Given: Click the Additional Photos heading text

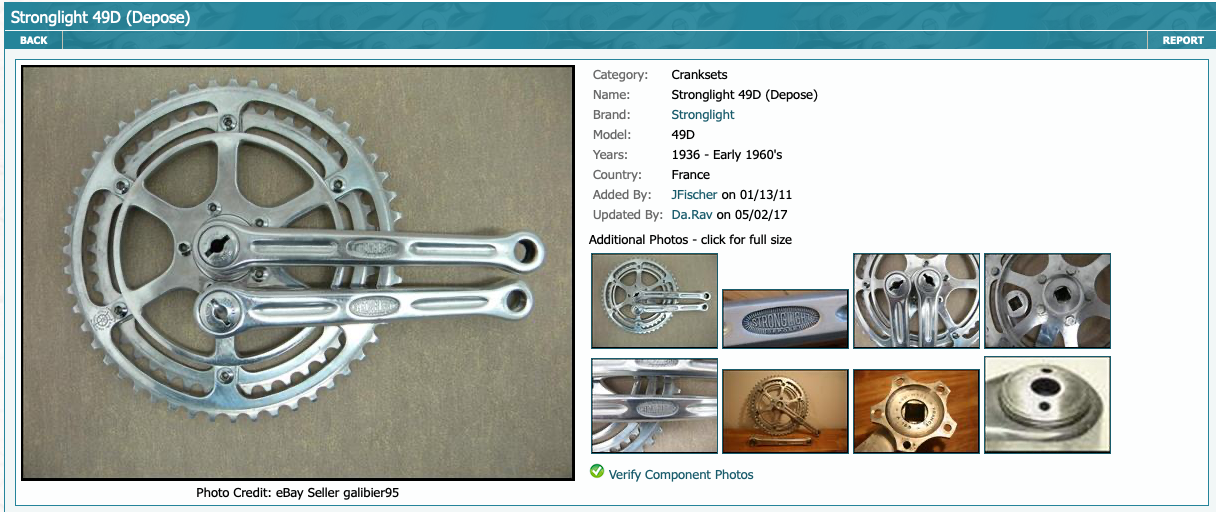Looking at the screenshot, I should click(x=690, y=240).
